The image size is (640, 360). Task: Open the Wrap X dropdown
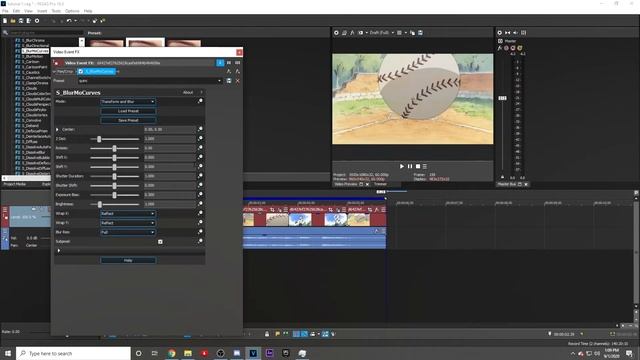pos(128,213)
